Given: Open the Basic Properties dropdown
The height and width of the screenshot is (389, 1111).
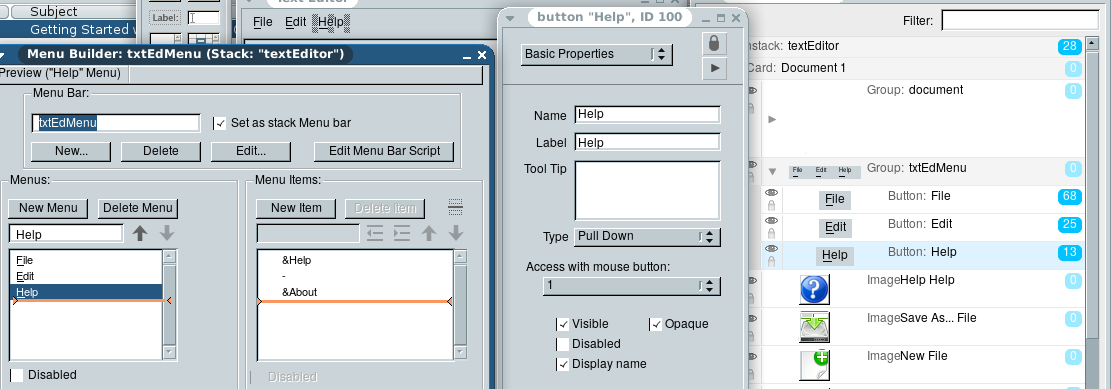Looking at the screenshot, I should [597, 54].
